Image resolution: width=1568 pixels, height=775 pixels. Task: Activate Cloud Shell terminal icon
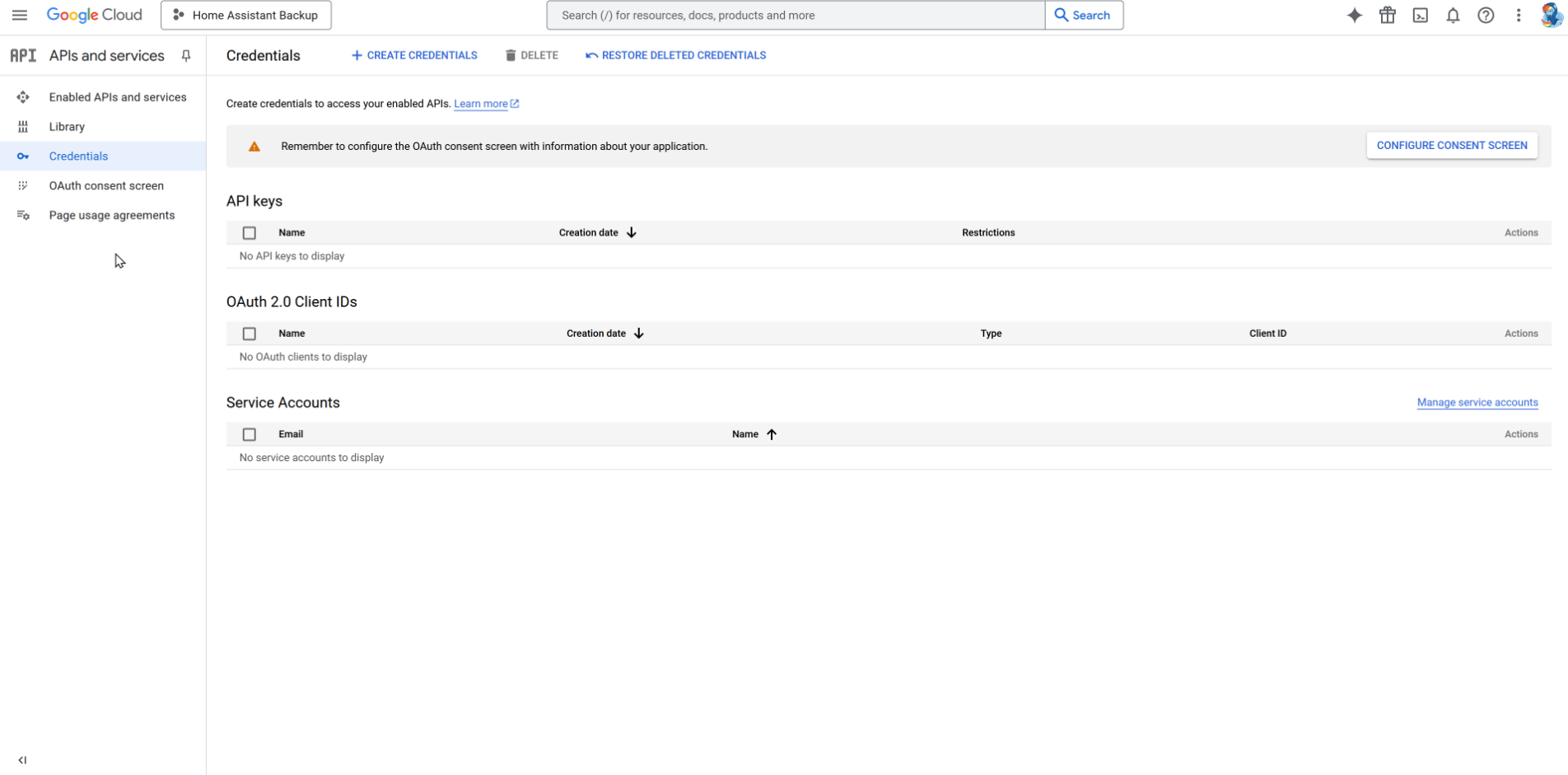click(1421, 15)
